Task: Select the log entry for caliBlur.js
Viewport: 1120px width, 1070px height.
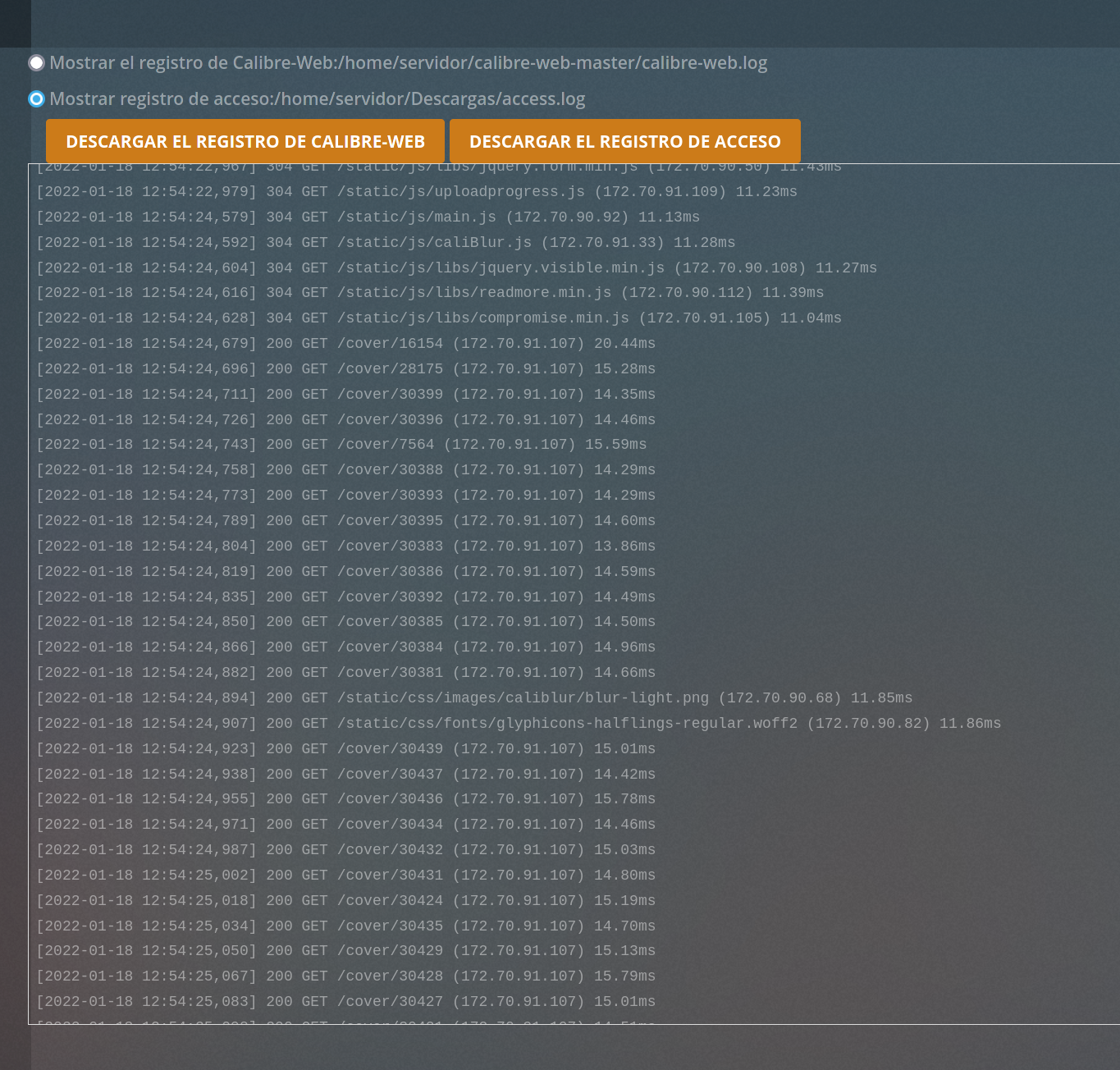Action: (x=386, y=242)
